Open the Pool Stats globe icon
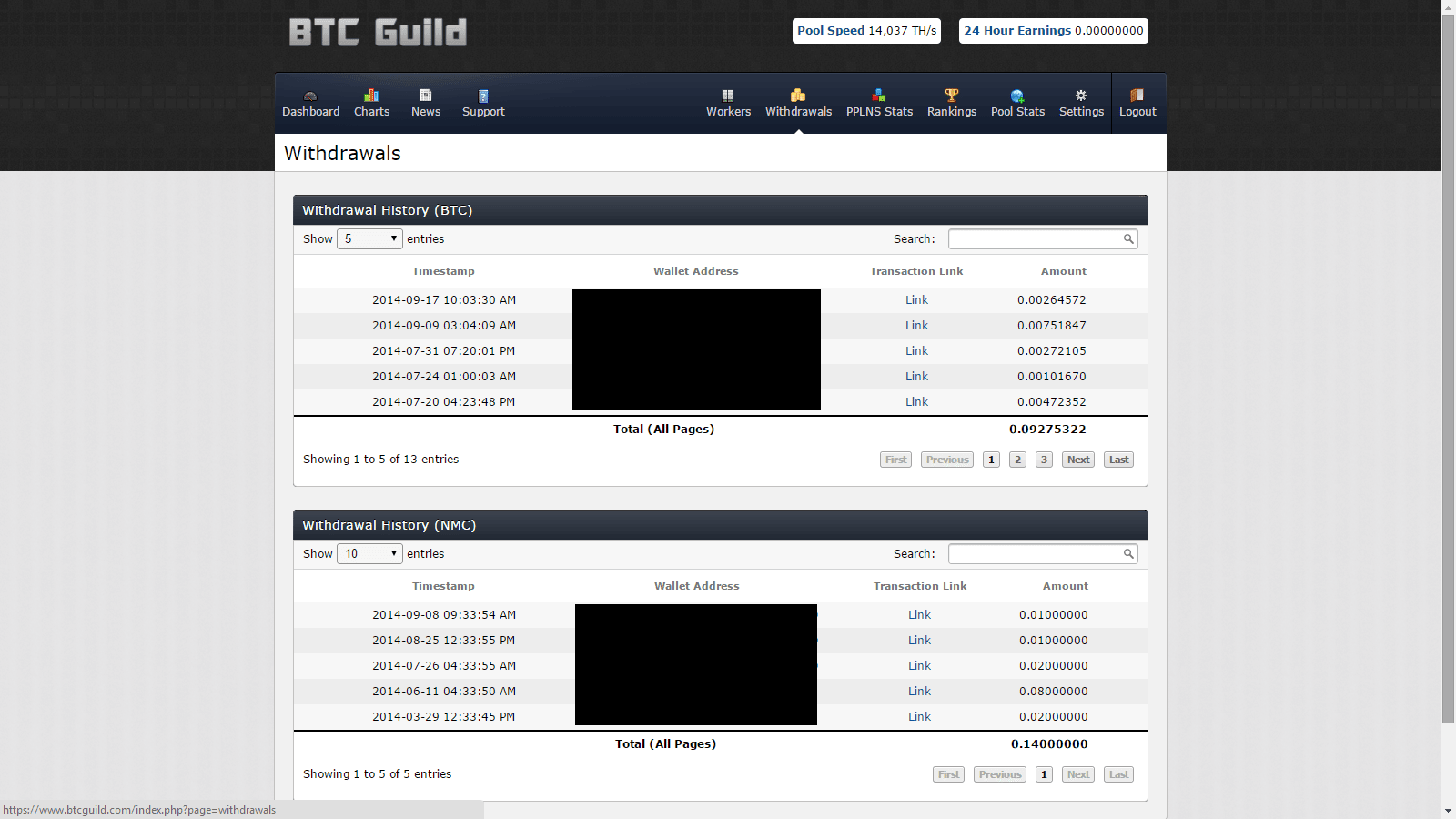 pyautogui.click(x=1017, y=96)
